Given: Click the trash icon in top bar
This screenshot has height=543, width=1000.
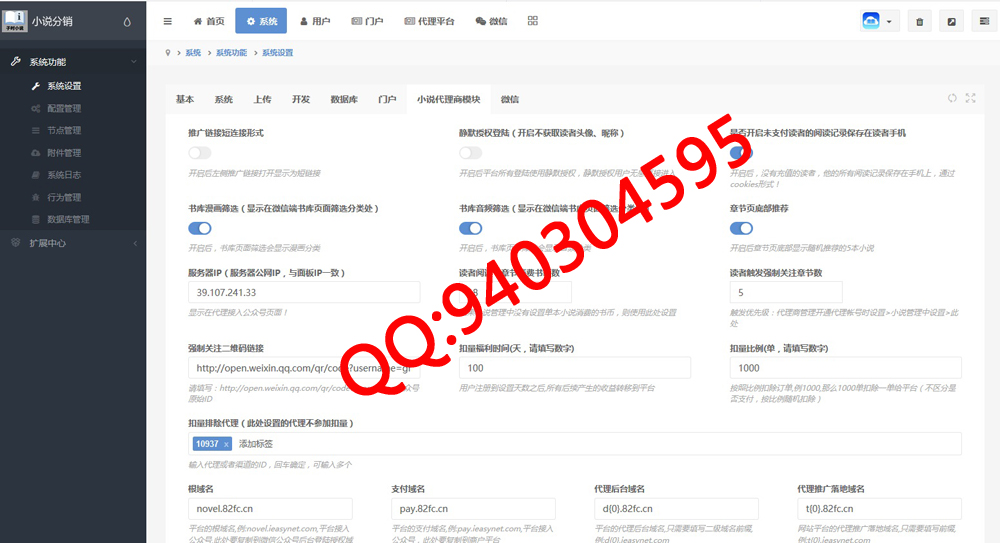Looking at the screenshot, I should (919, 21).
